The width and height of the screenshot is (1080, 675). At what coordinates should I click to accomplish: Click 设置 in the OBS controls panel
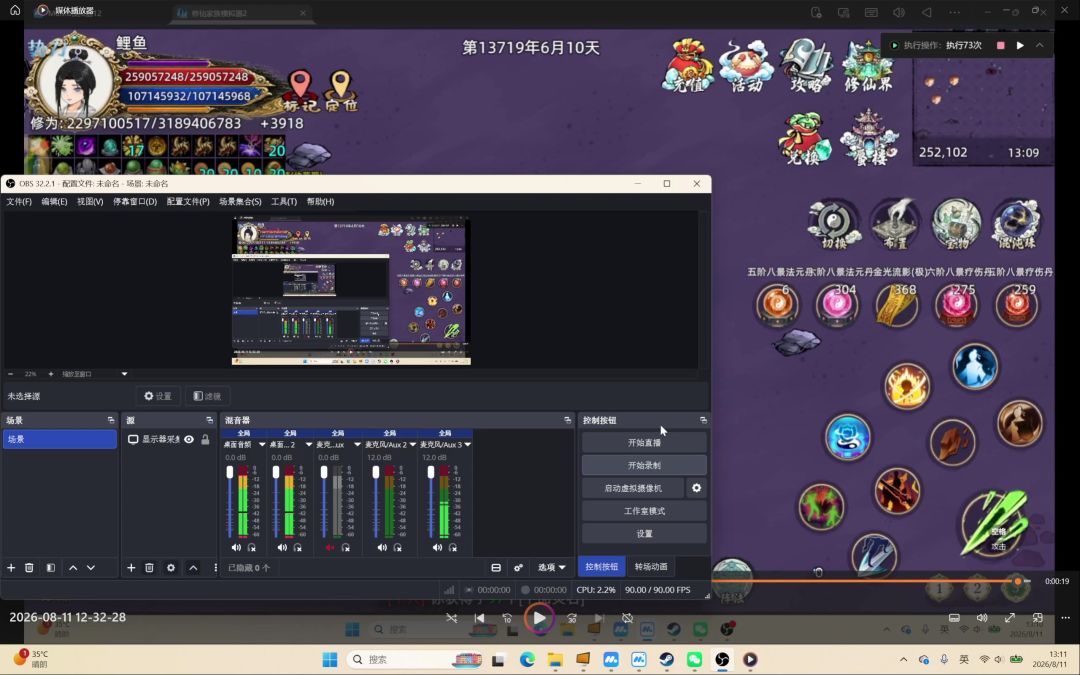point(644,534)
